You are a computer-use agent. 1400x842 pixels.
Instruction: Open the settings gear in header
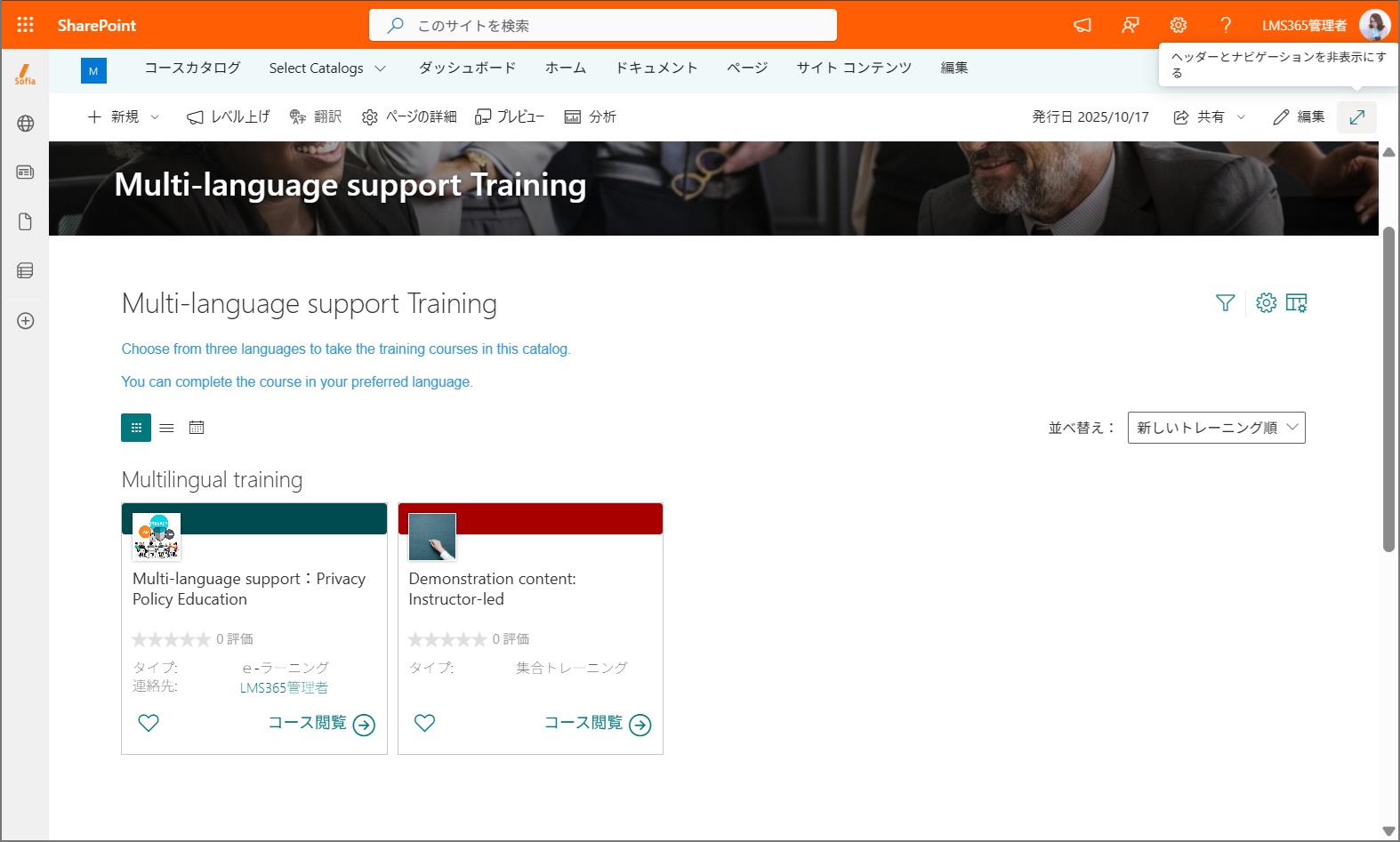[1179, 25]
